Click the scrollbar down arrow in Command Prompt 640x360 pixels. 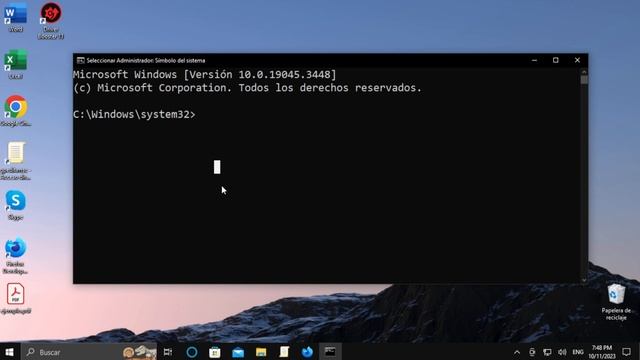[584, 280]
